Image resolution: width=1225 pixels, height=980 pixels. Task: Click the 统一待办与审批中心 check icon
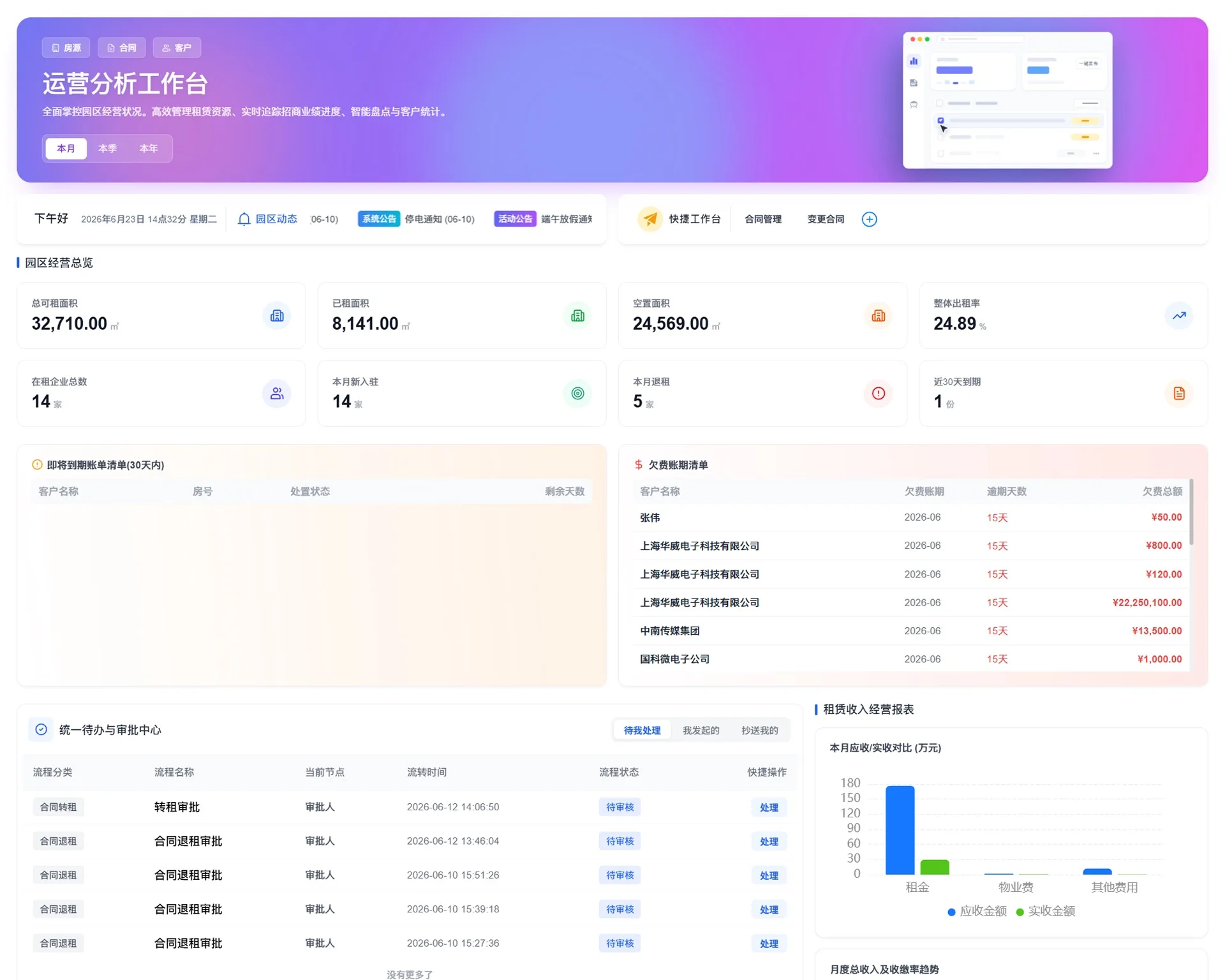point(41,729)
